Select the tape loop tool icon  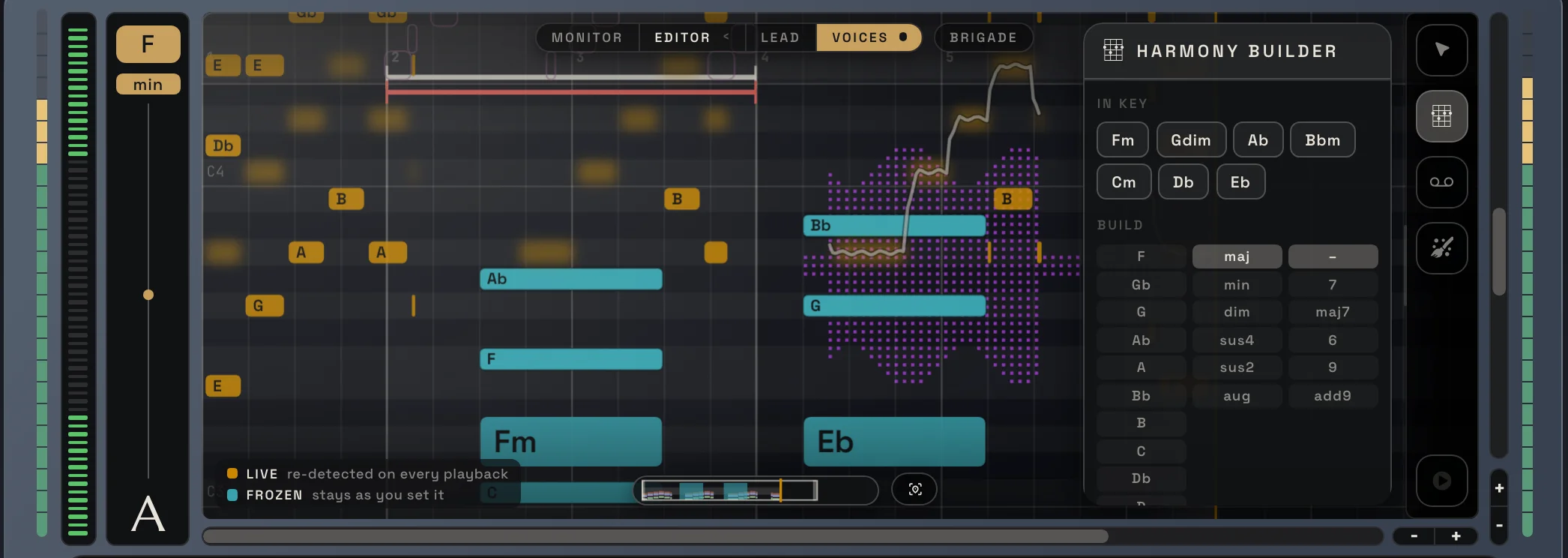coord(1441,182)
